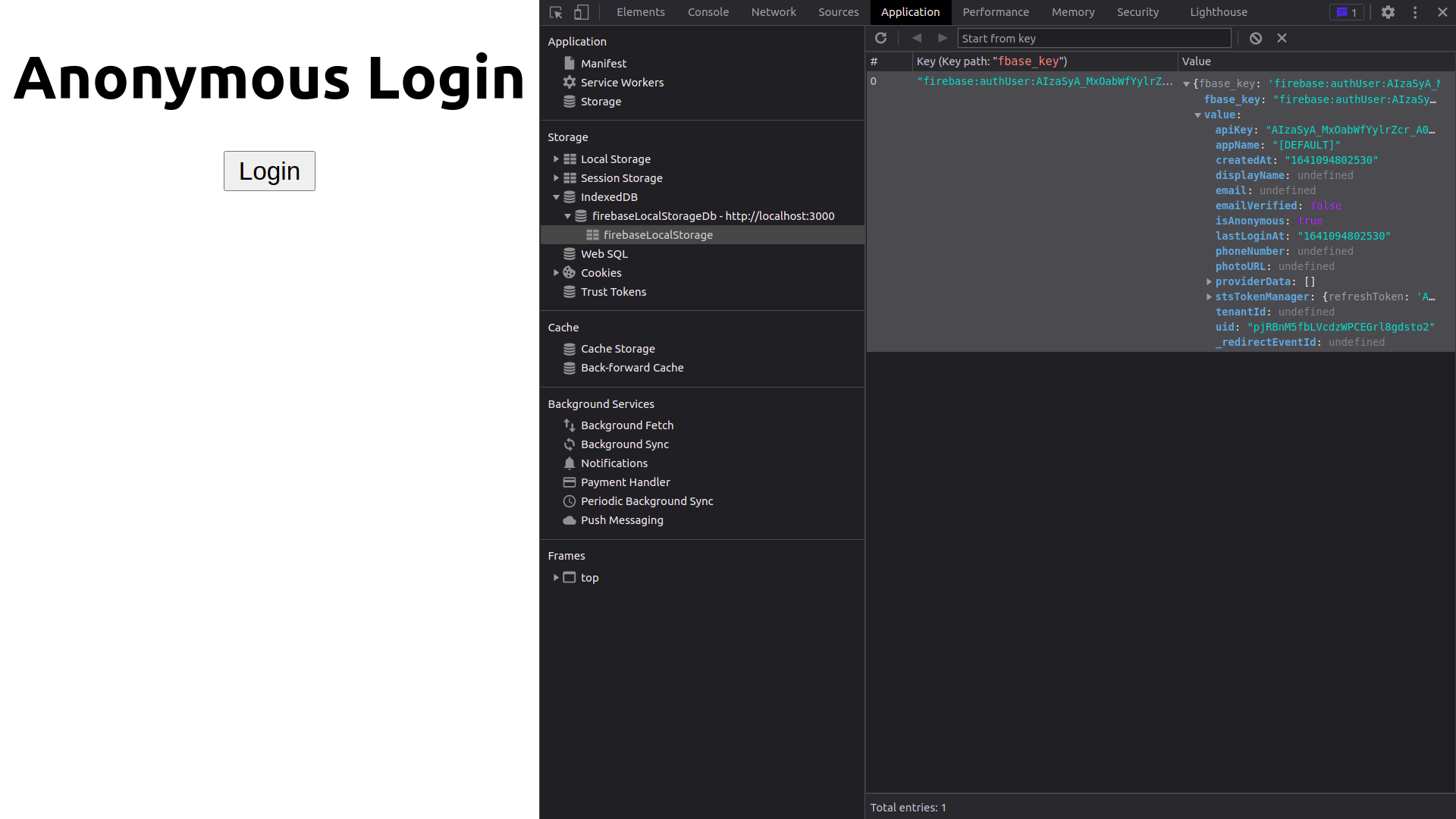This screenshot has height=819, width=1456.
Task: Click the clear object store icon
Action: coord(1256,38)
